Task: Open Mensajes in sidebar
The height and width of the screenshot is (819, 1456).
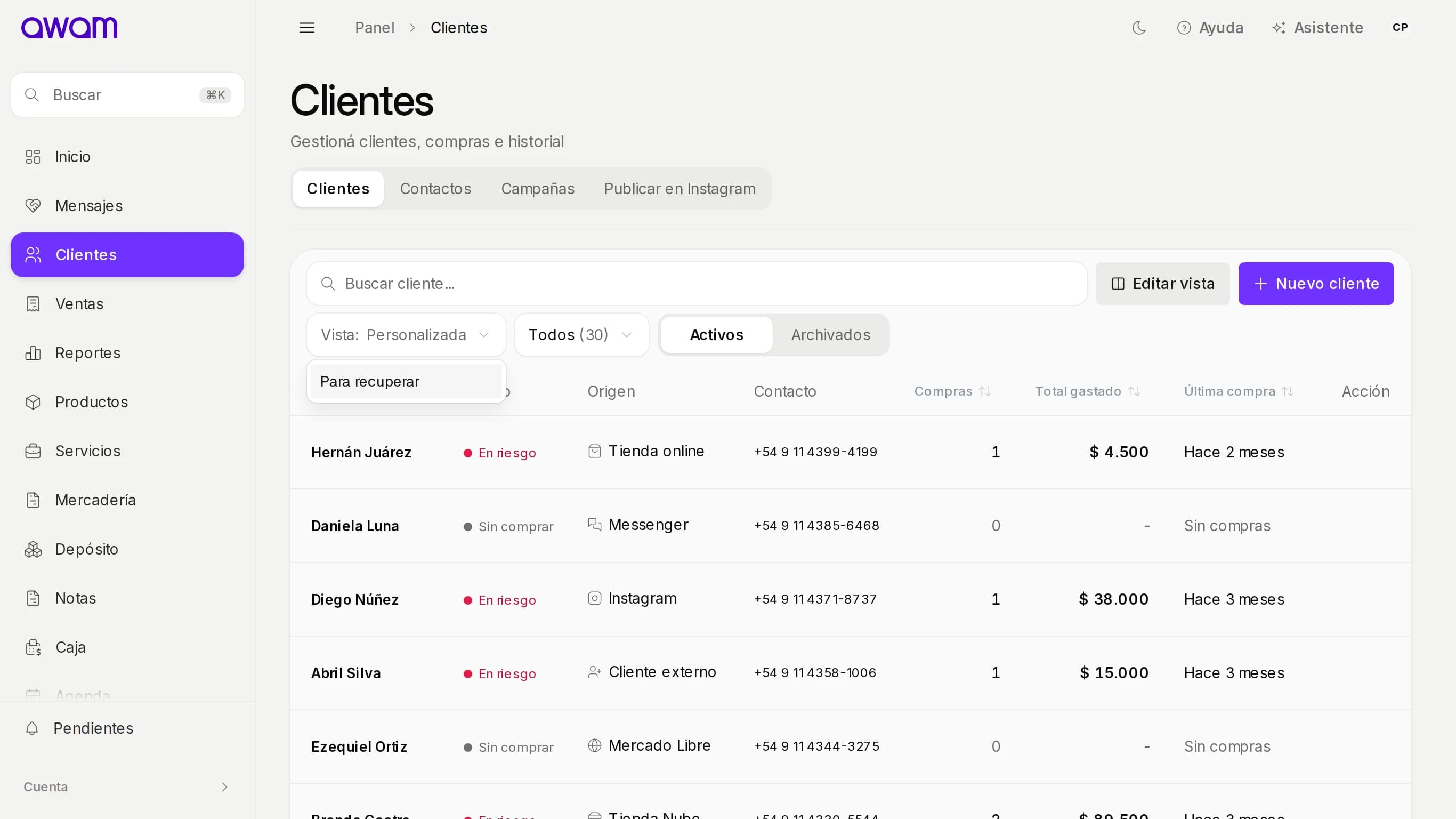Action: (x=127, y=206)
